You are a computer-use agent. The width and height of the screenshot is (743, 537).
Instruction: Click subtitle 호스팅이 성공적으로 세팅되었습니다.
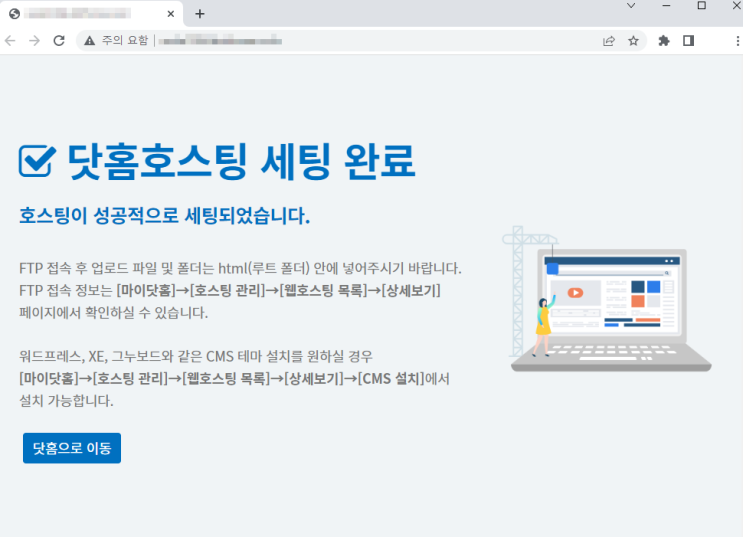(x=164, y=216)
